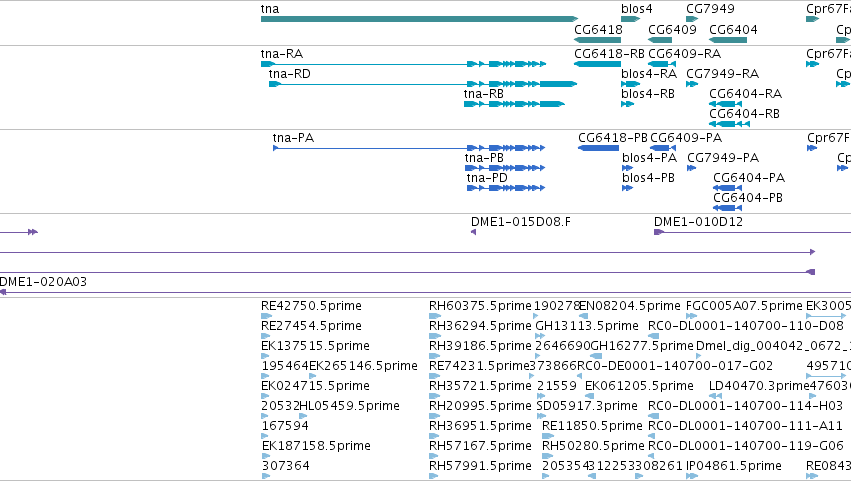This screenshot has height=481, width=851.
Task: Click the blos4 gene label
Action: point(637,9)
